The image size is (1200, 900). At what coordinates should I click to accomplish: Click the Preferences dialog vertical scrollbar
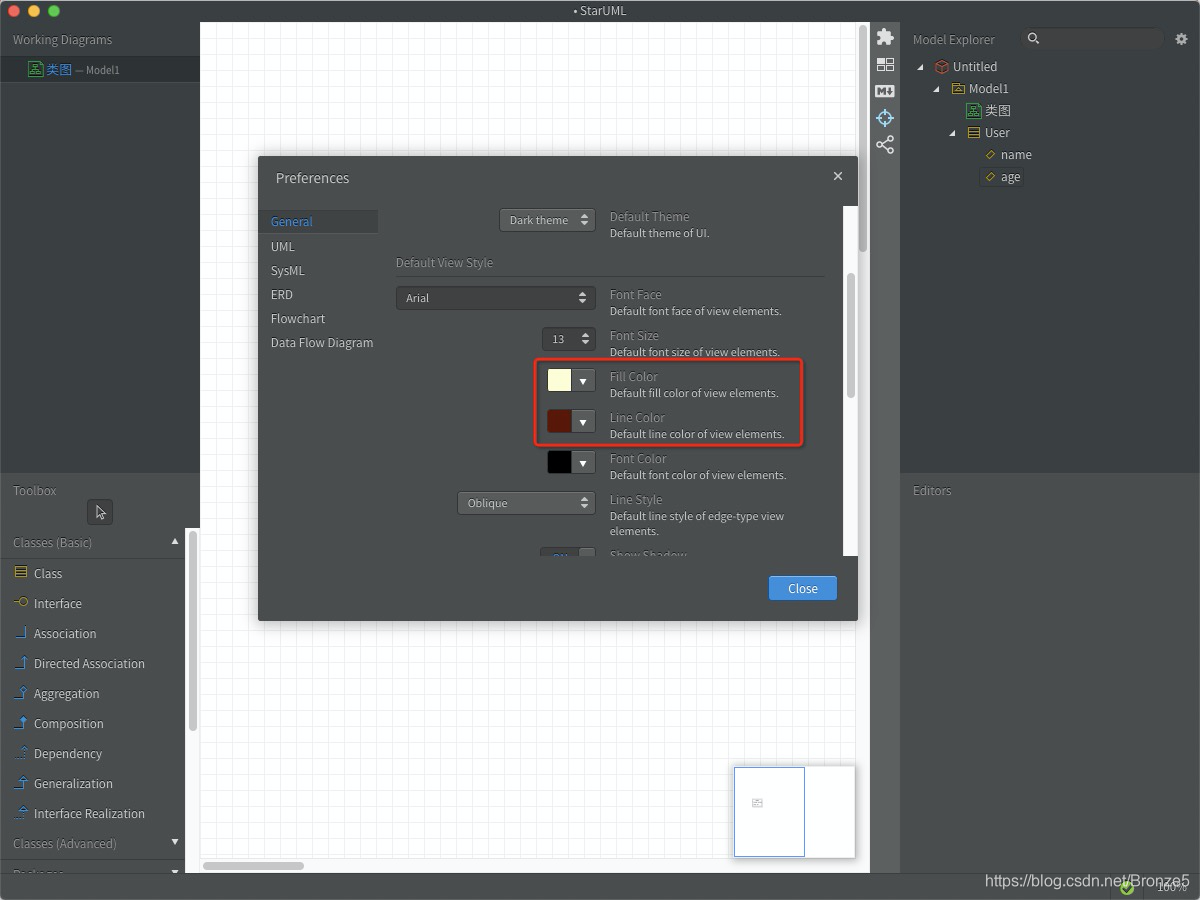tap(851, 335)
